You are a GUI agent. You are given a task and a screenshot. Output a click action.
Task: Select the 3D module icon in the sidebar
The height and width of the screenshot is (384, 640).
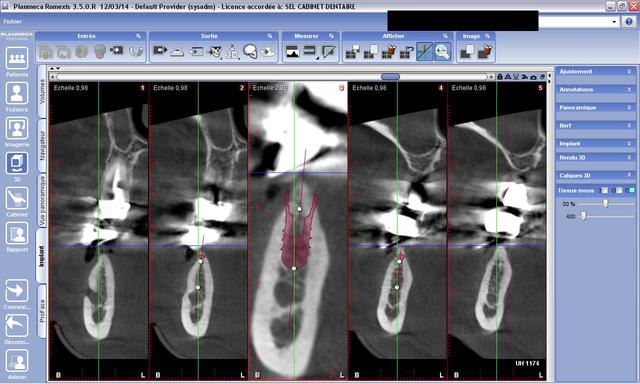[17, 164]
